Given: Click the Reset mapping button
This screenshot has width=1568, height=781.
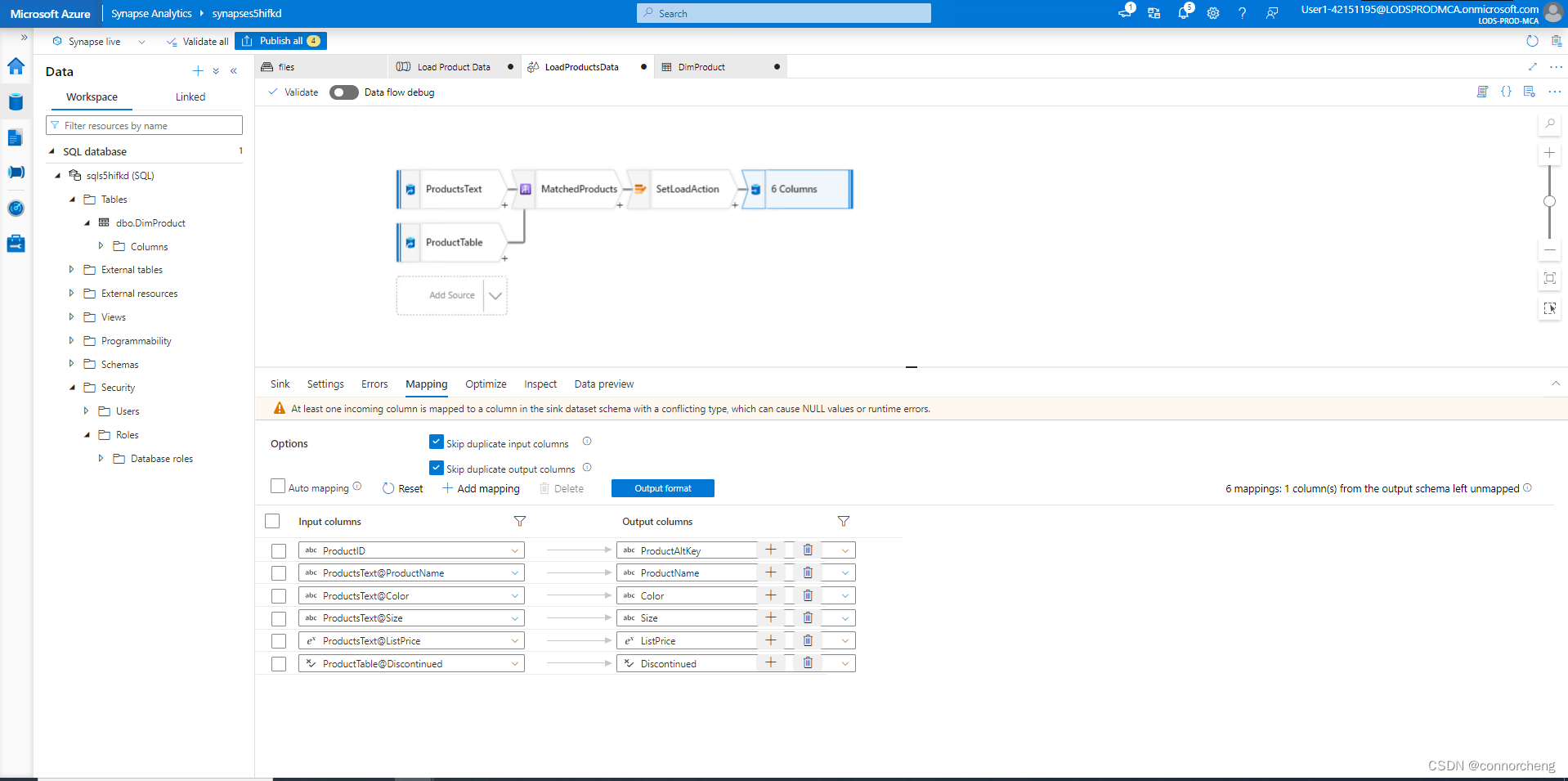Looking at the screenshot, I should click(403, 488).
